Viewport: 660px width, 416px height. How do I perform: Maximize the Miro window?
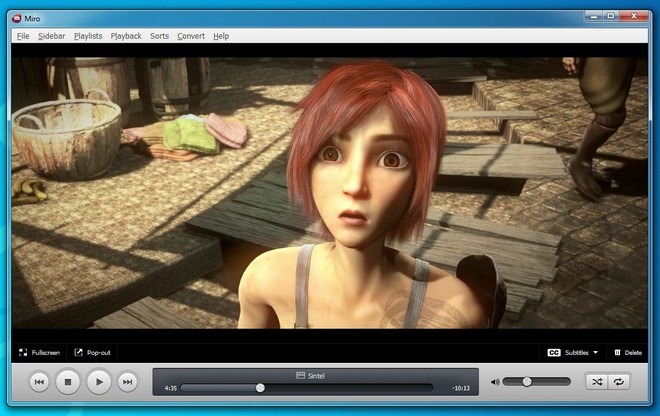click(x=610, y=16)
